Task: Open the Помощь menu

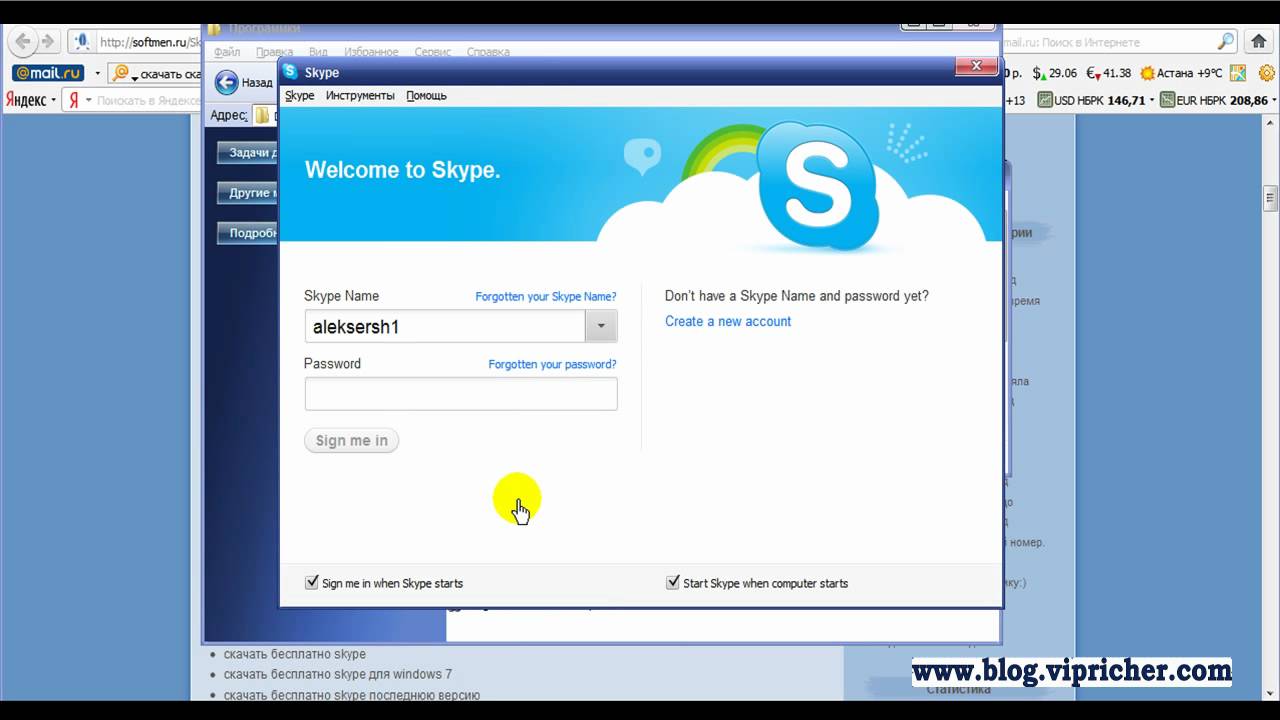Action: coord(426,96)
